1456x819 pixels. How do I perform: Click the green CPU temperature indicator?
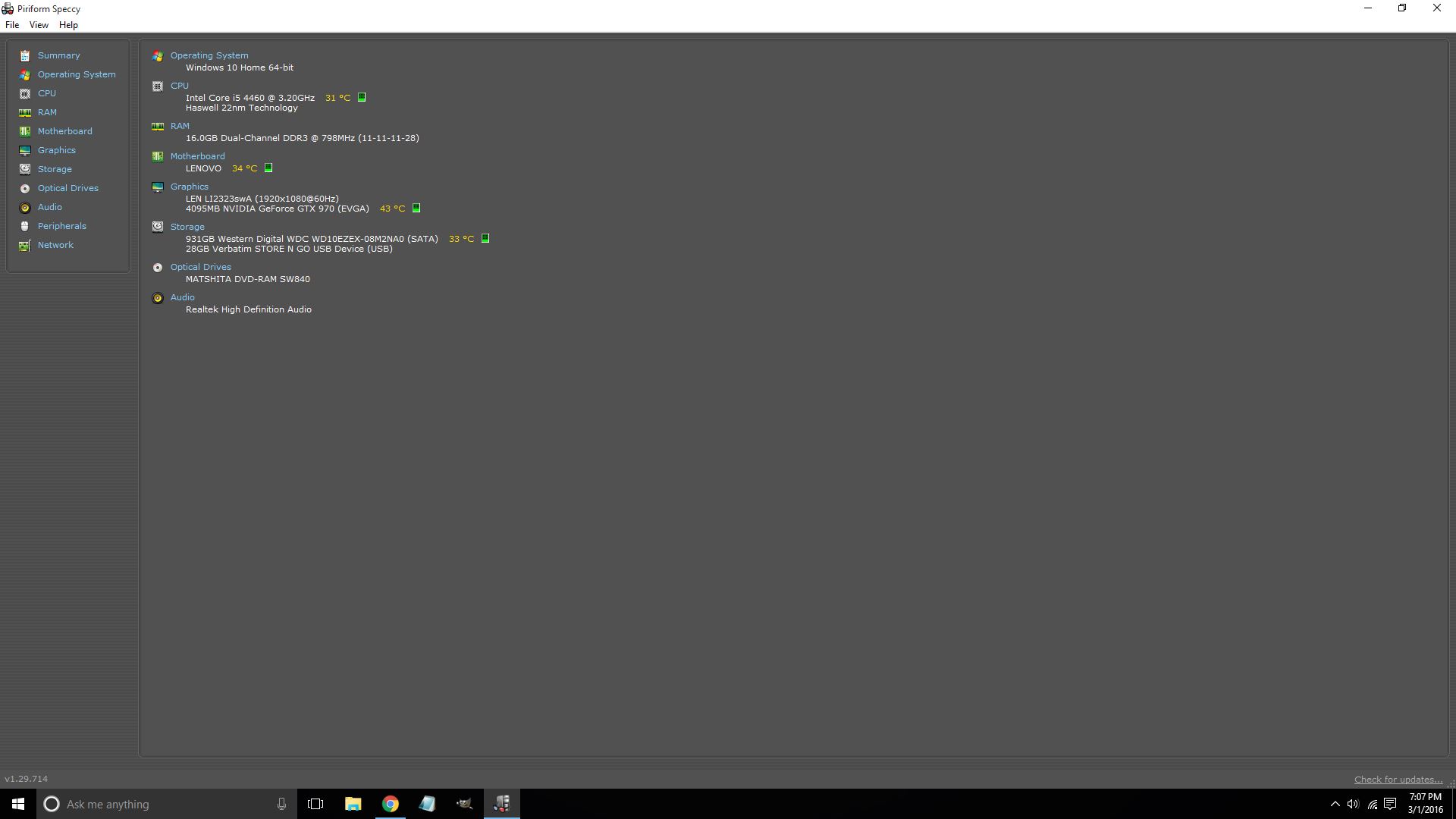[362, 97]
